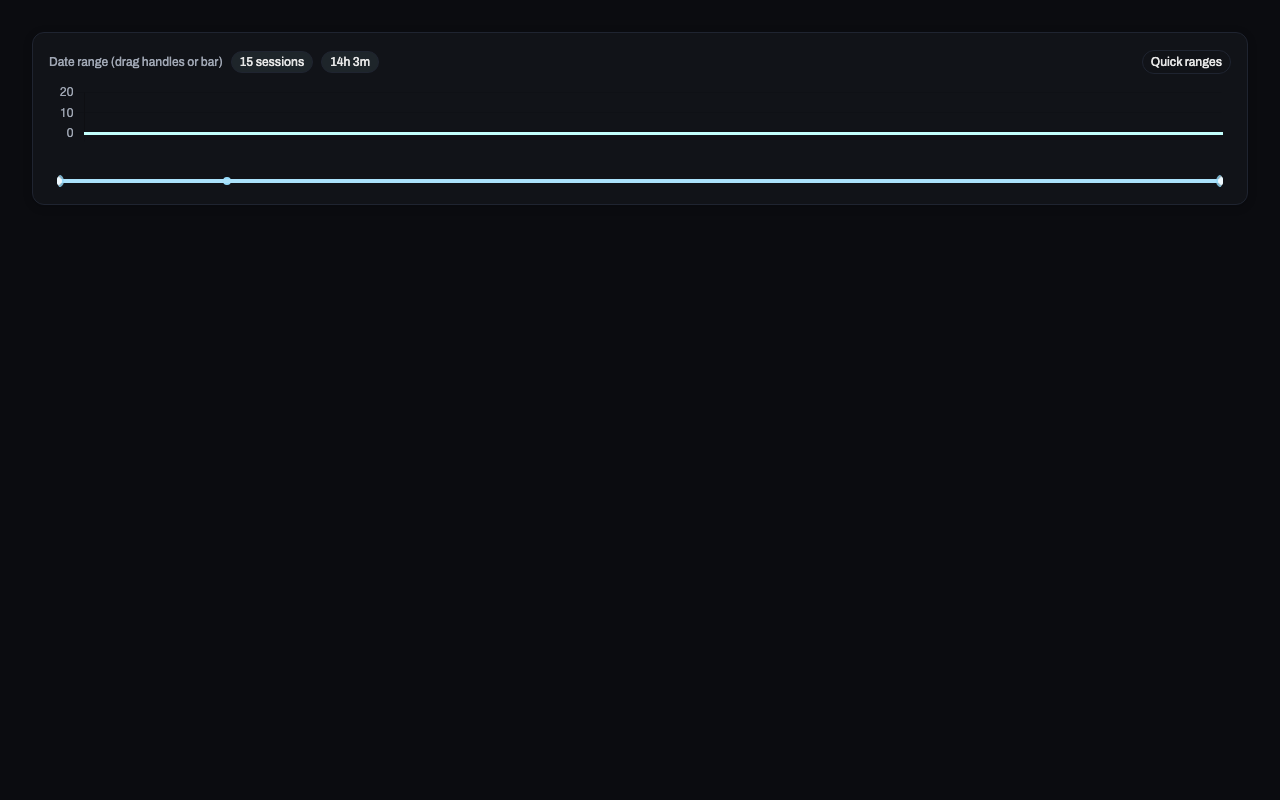Click chart plot area above the zero line
The image size is (1280, 800).
click(653, 108)
